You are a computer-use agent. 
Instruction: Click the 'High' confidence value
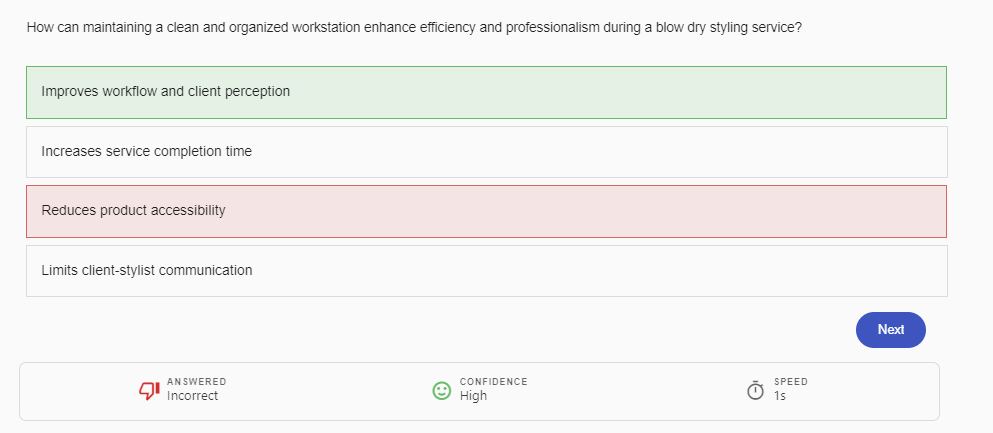(473, 396)
